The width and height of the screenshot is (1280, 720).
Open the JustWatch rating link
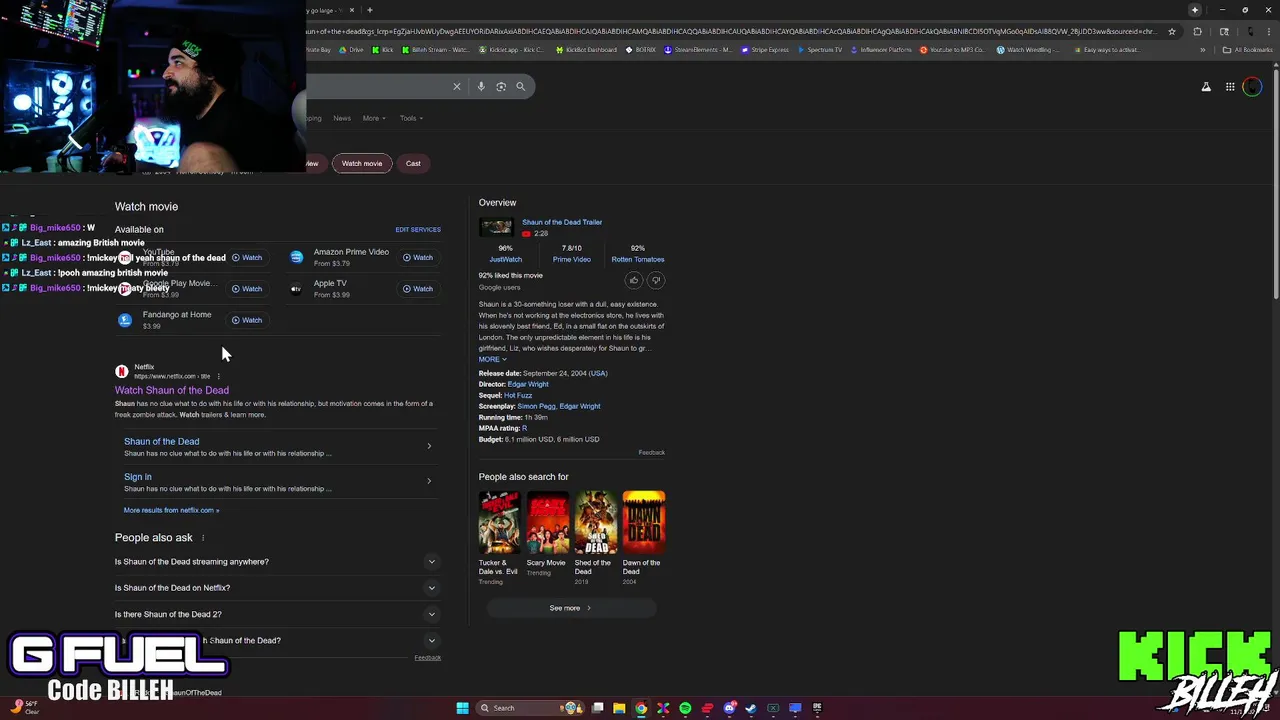click(505, 259)
